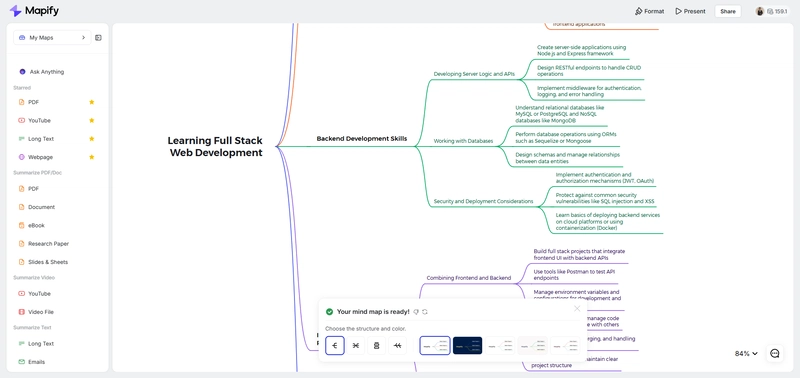
Task: Click the Share button
Action: point(728,11)
